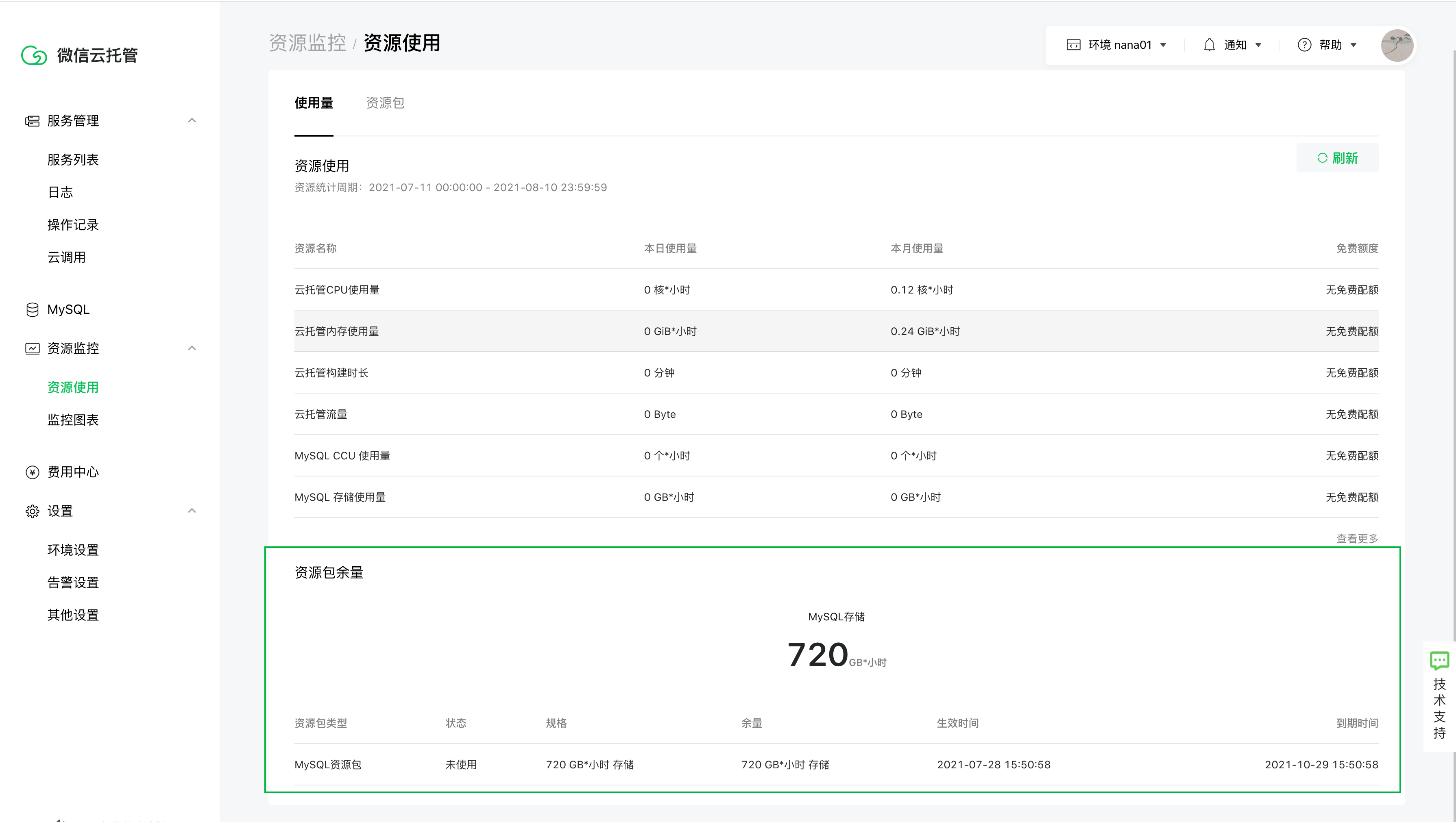Click the 技术支持 floating button label
This screenshot has width=1456, height=822.
pos(1439,709)
